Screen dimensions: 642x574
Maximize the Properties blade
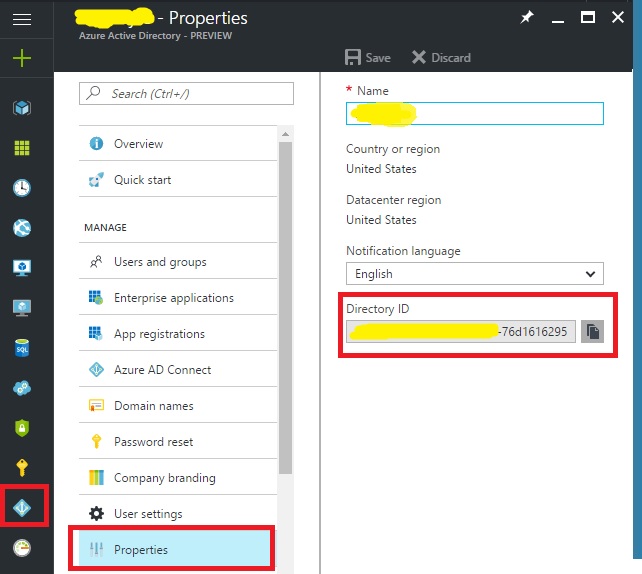(x=588, y=17)
